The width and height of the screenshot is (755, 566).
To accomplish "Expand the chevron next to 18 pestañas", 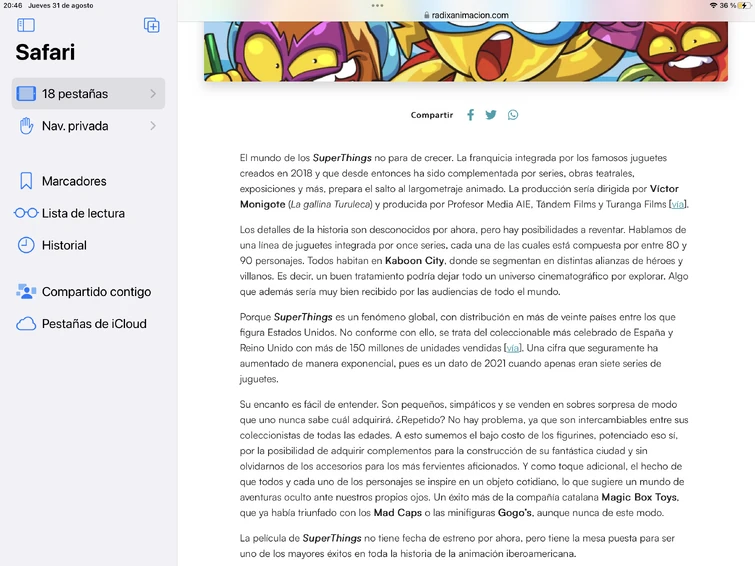I will [x=153, y=93].
